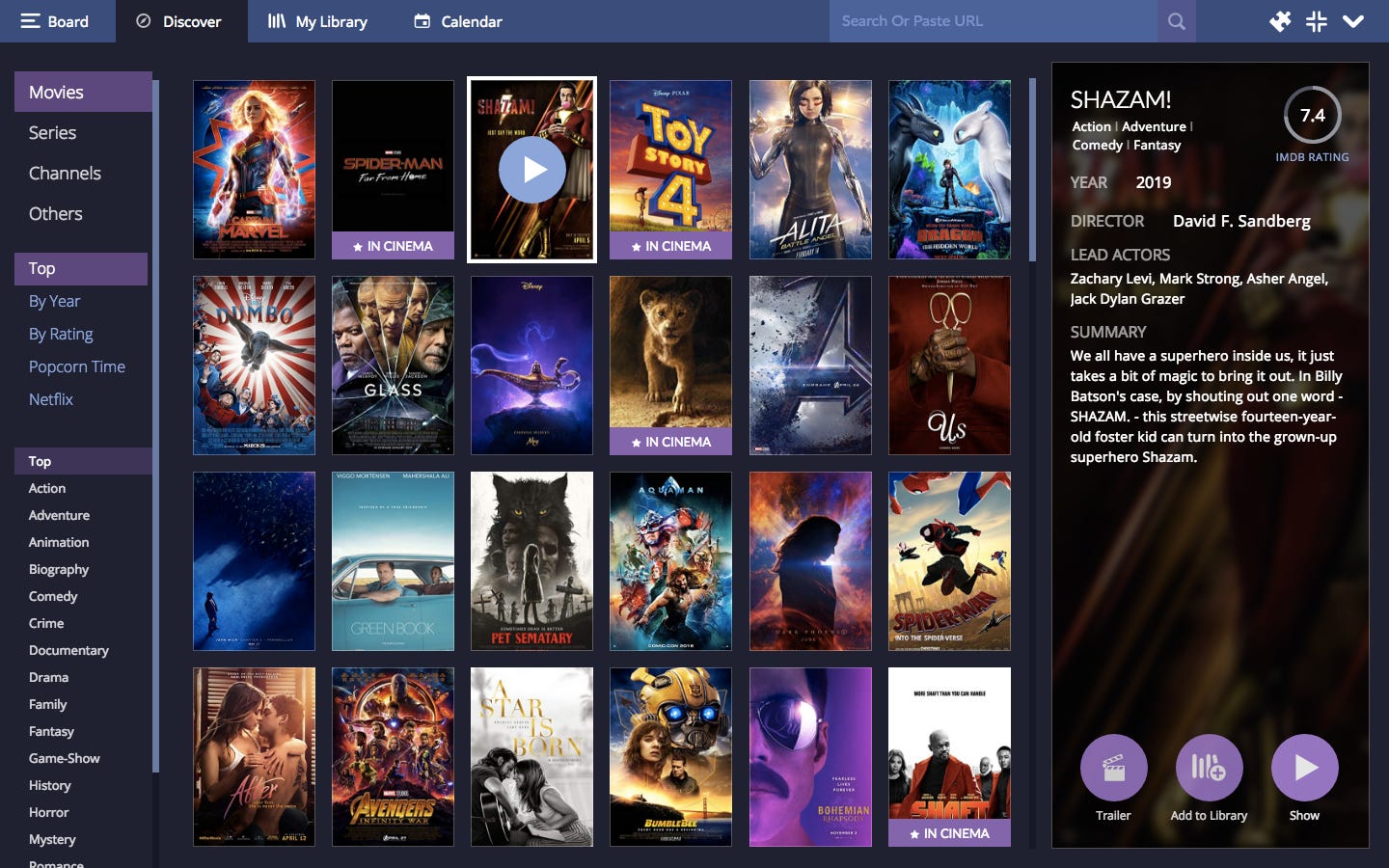This screenshot has height=868, width=1389.
Task: Play Shazam using the Show button icon
Action: click(x=1304, y=770)
